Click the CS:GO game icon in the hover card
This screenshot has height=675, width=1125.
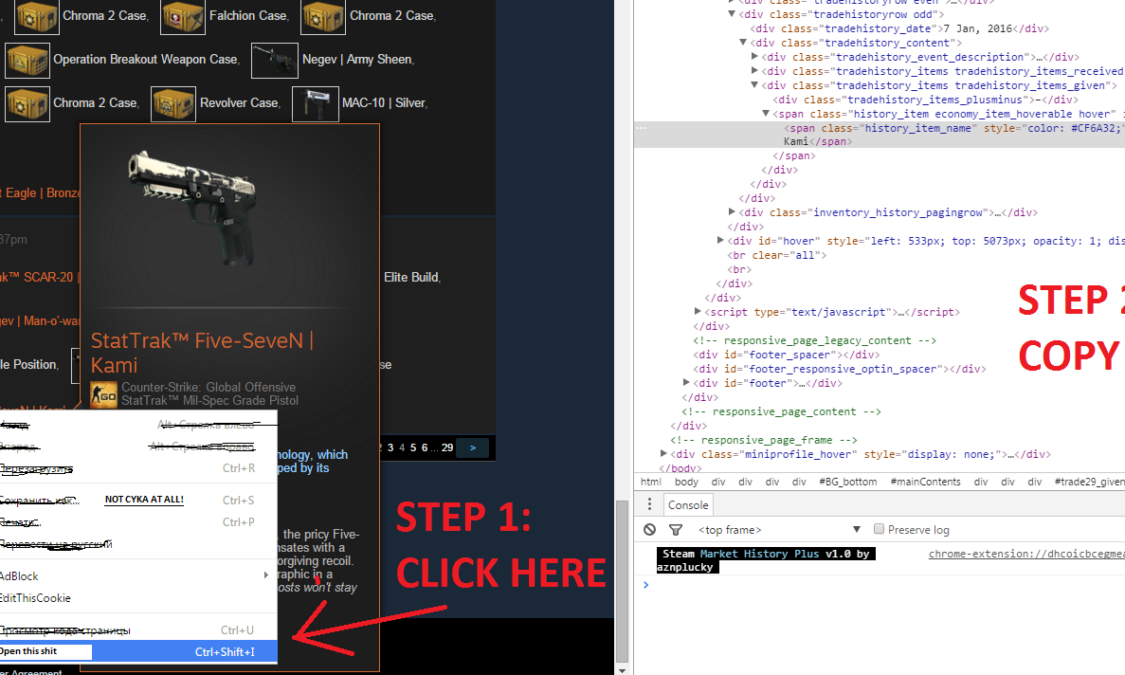[x=104, y=395]
